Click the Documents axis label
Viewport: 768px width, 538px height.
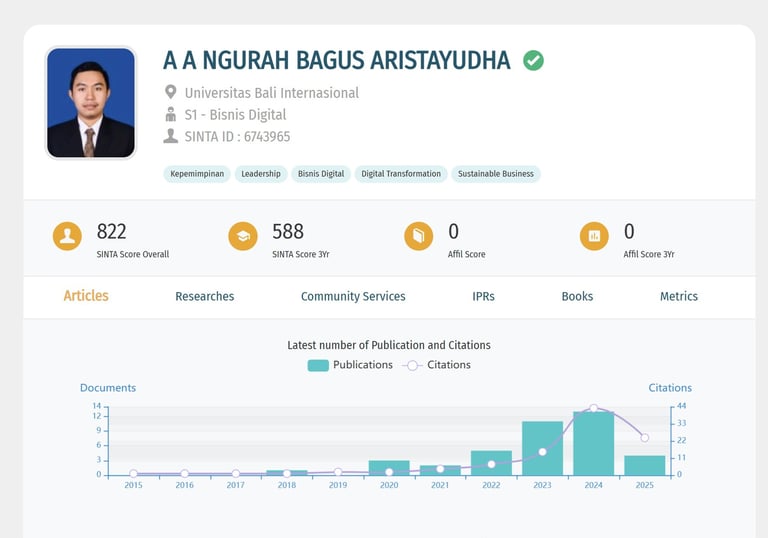(x=108, y=388)
